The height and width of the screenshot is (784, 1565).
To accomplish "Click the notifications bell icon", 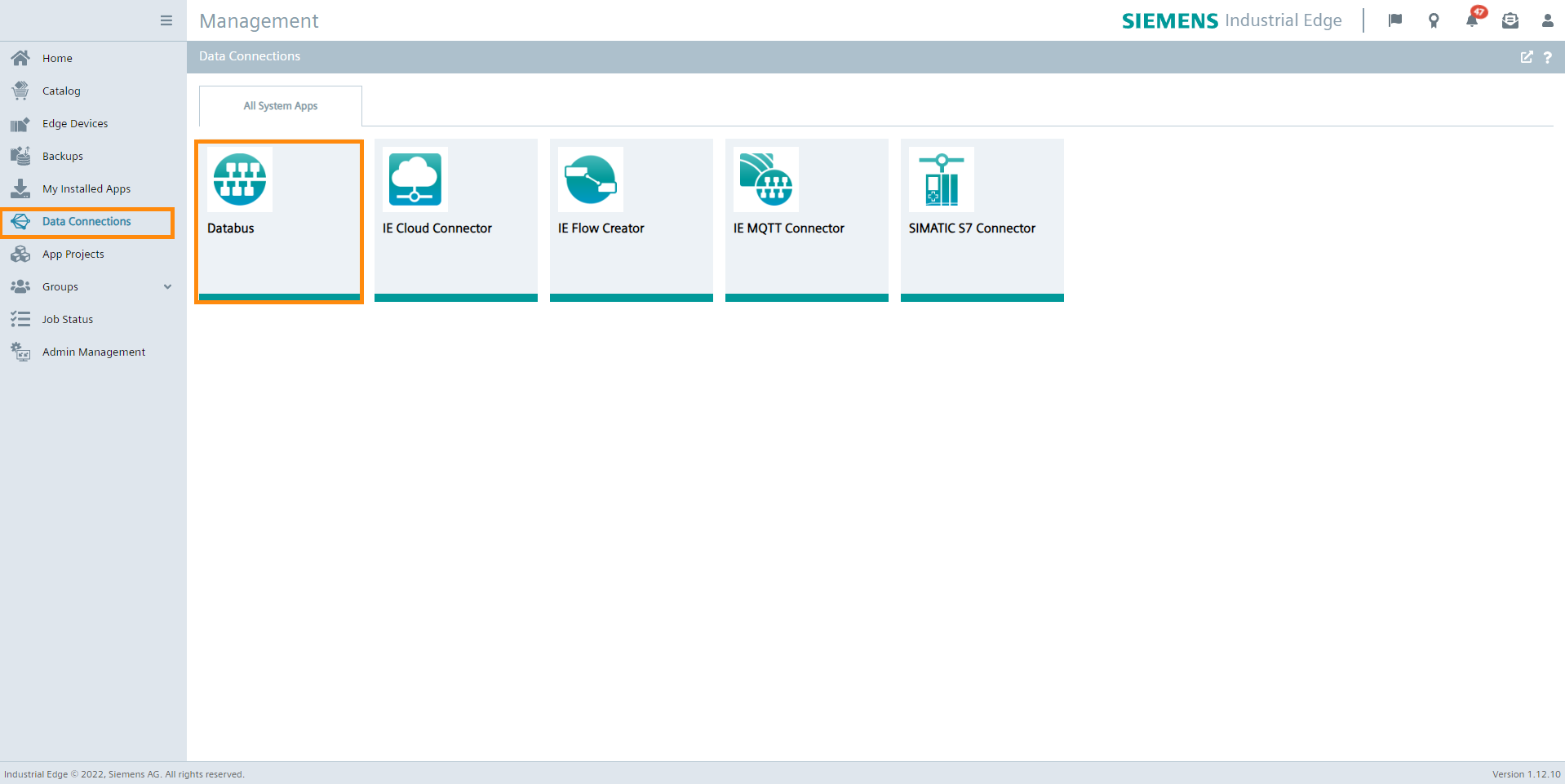I will pos(1472,20).
